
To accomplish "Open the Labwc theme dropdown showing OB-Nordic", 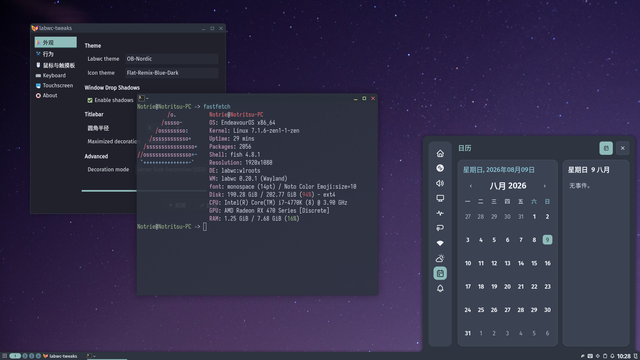I will point(171,59).
